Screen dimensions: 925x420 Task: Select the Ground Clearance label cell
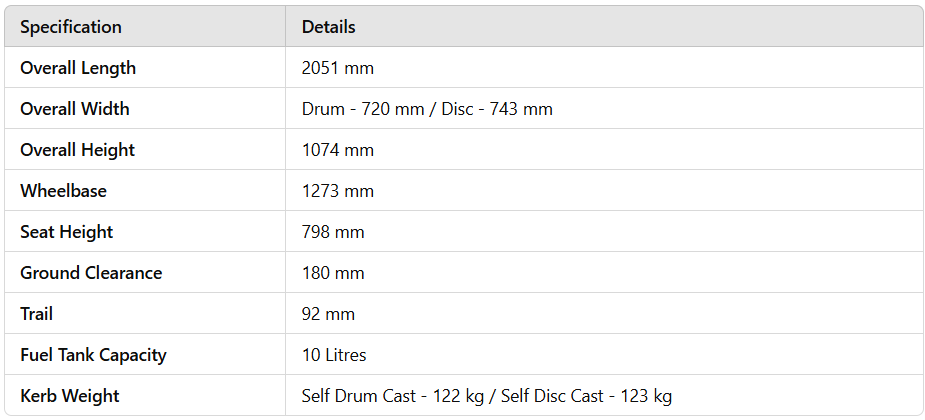[x=91, y=273]
